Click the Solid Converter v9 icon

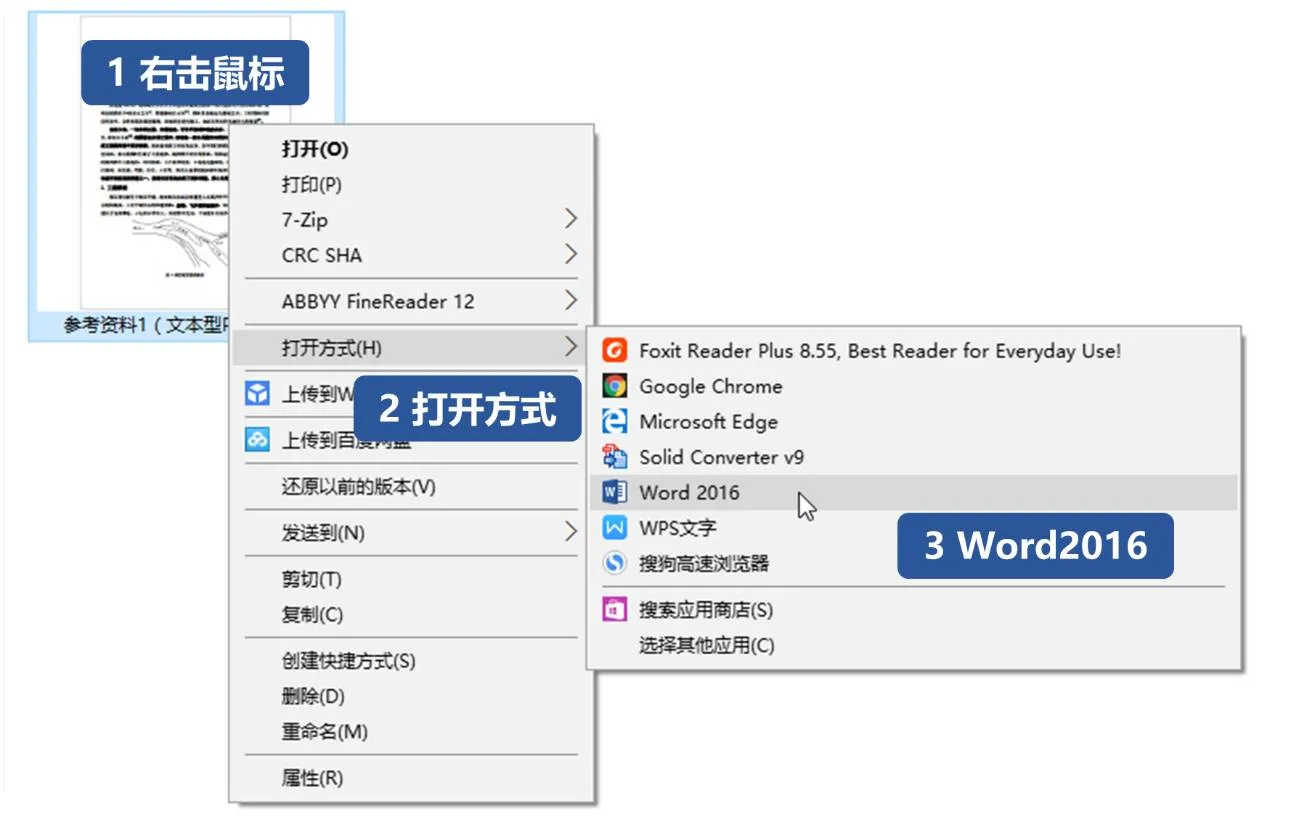point(615,457)
